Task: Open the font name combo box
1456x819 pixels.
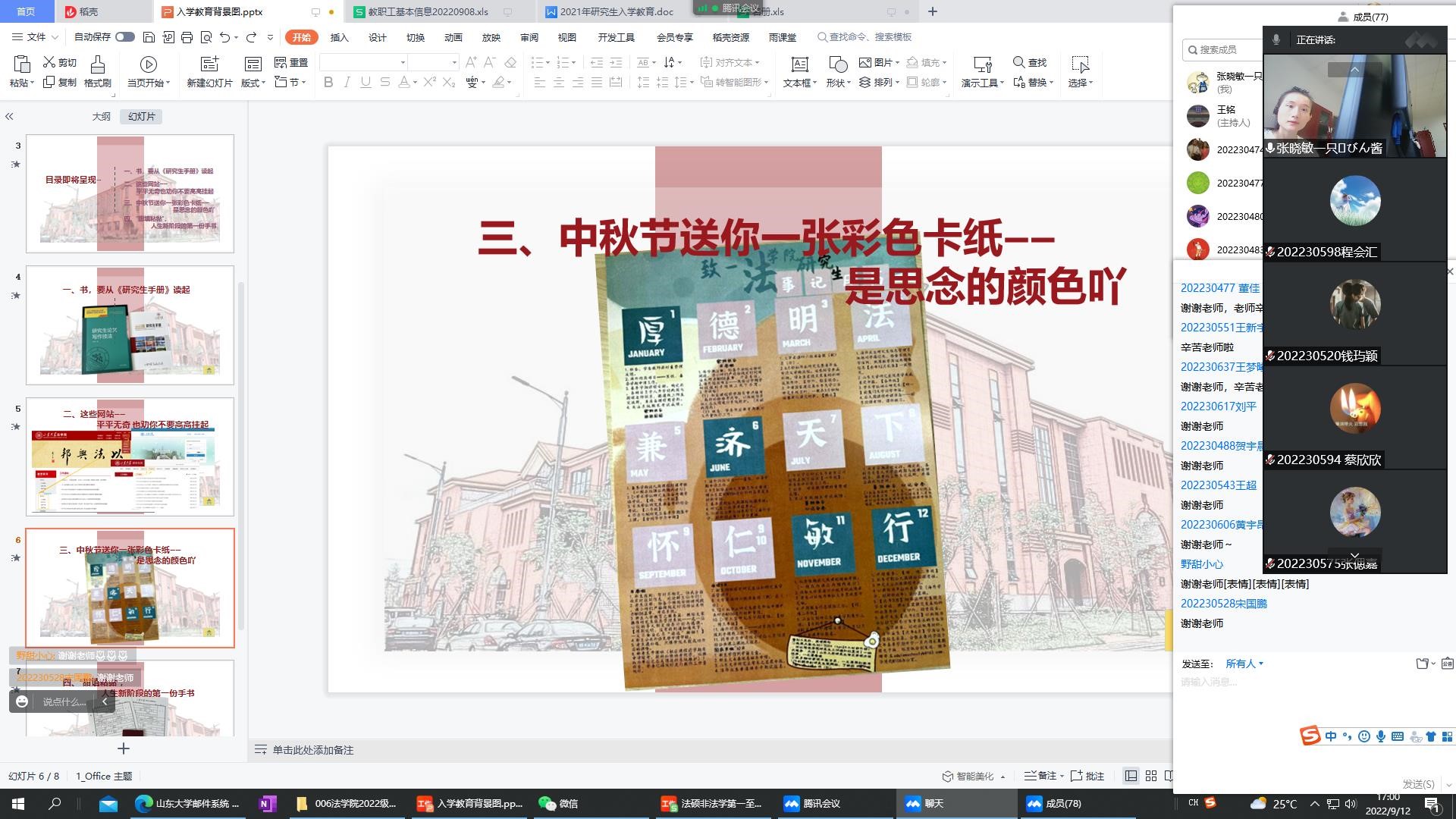Action: coord(363,62)
